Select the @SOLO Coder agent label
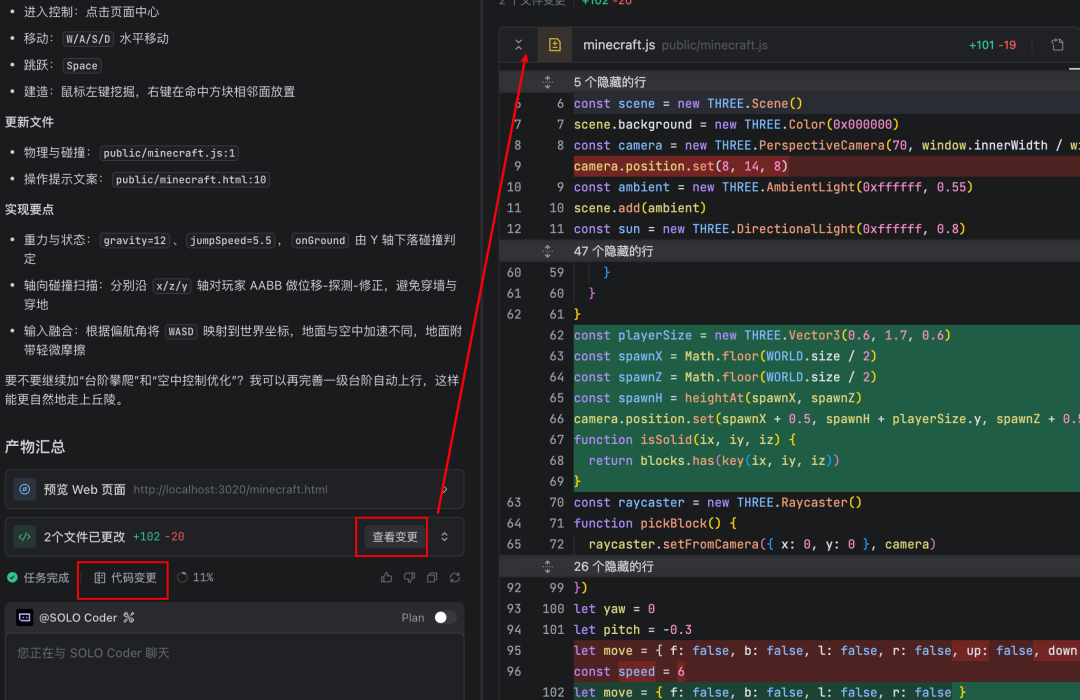Image resolution: width=1080 pixels, height=700 pixels. 78,617
